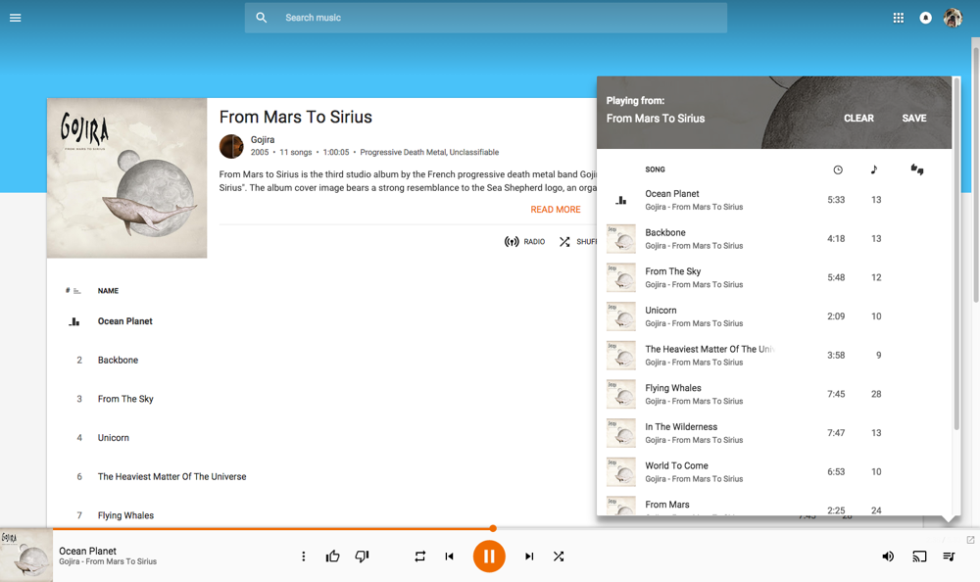Open the cast to device icon

point(919,556)
